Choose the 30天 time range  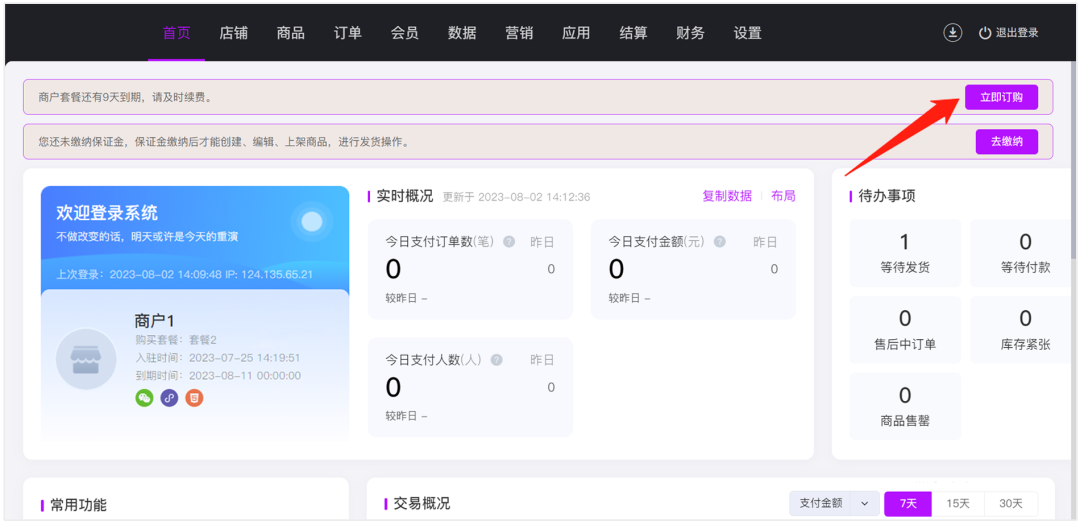pyautogui.click(x=1011, y=503)
